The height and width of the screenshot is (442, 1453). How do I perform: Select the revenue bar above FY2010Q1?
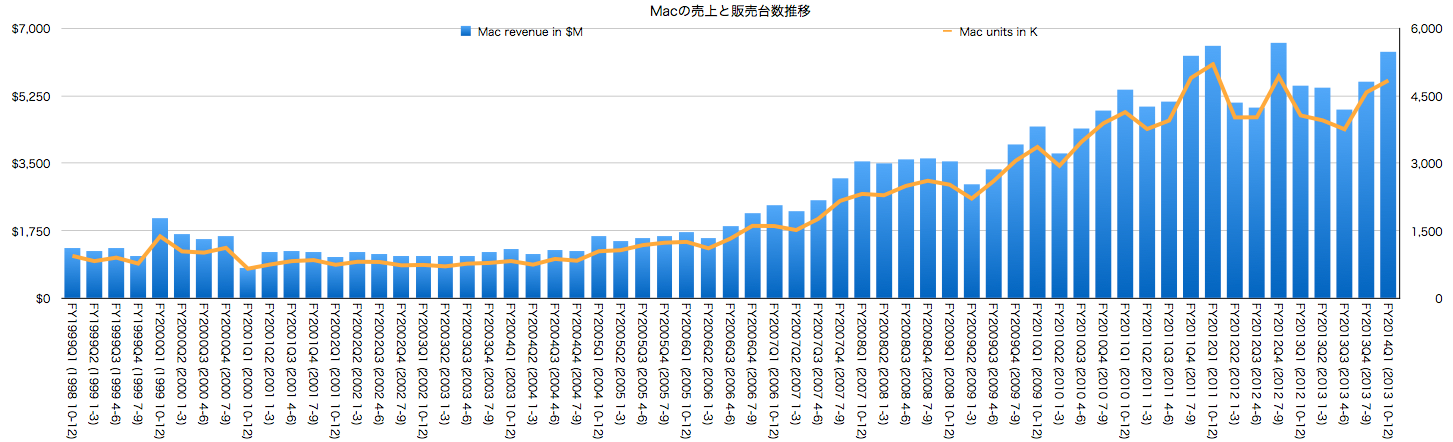1038,212
